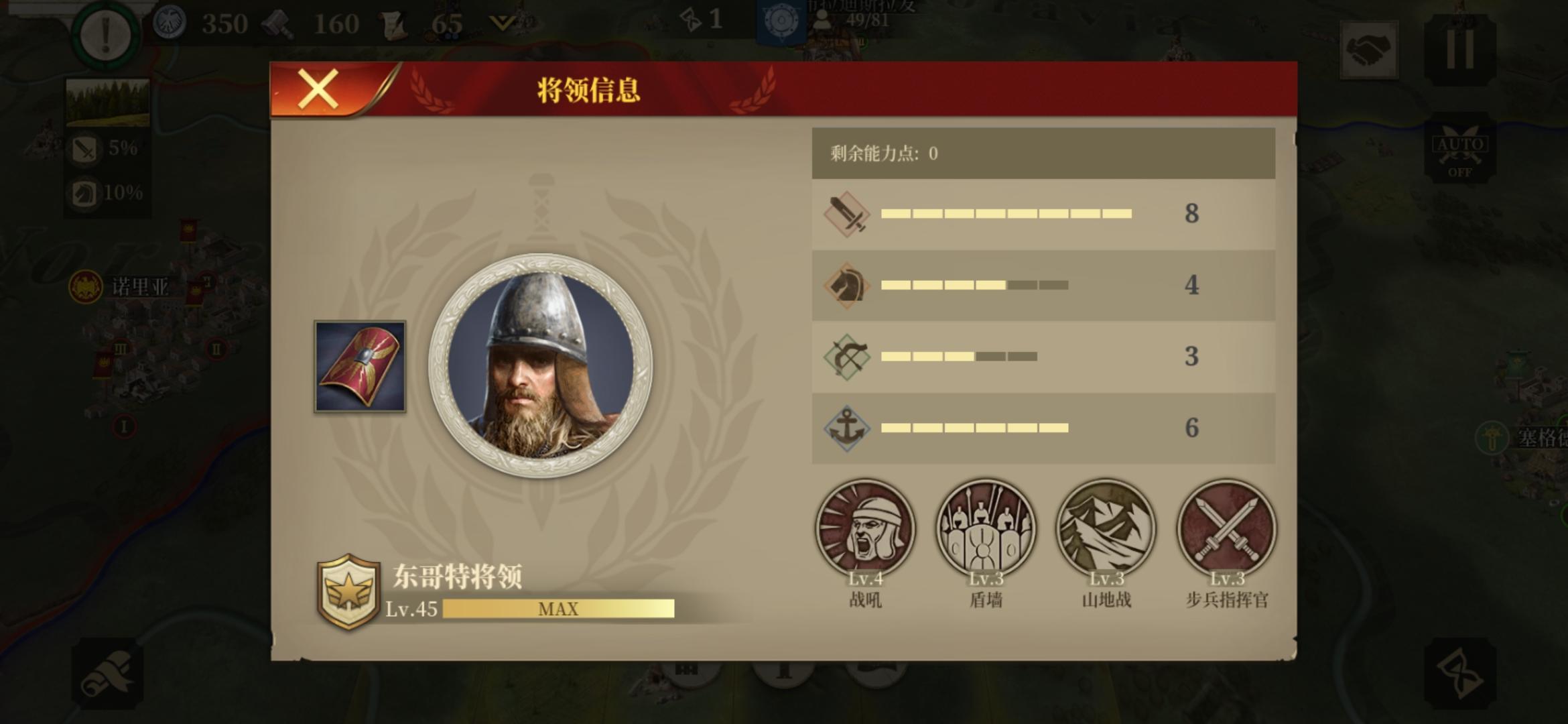Click the archer bow attribute icon
This screenshot has width=1568, height=724.
[x=846, y=357]
